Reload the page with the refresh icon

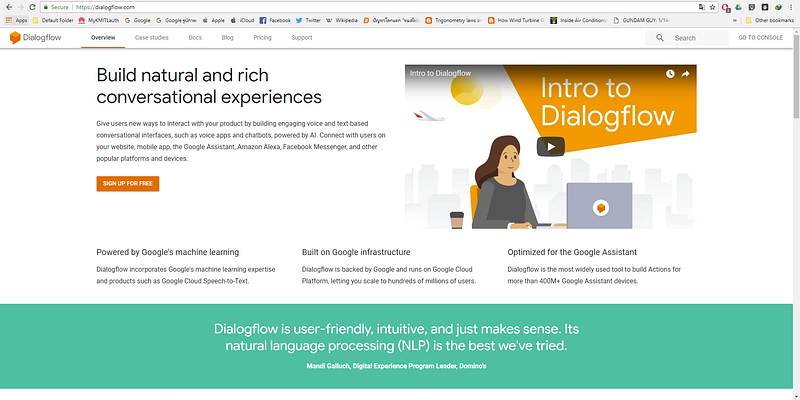32,7
